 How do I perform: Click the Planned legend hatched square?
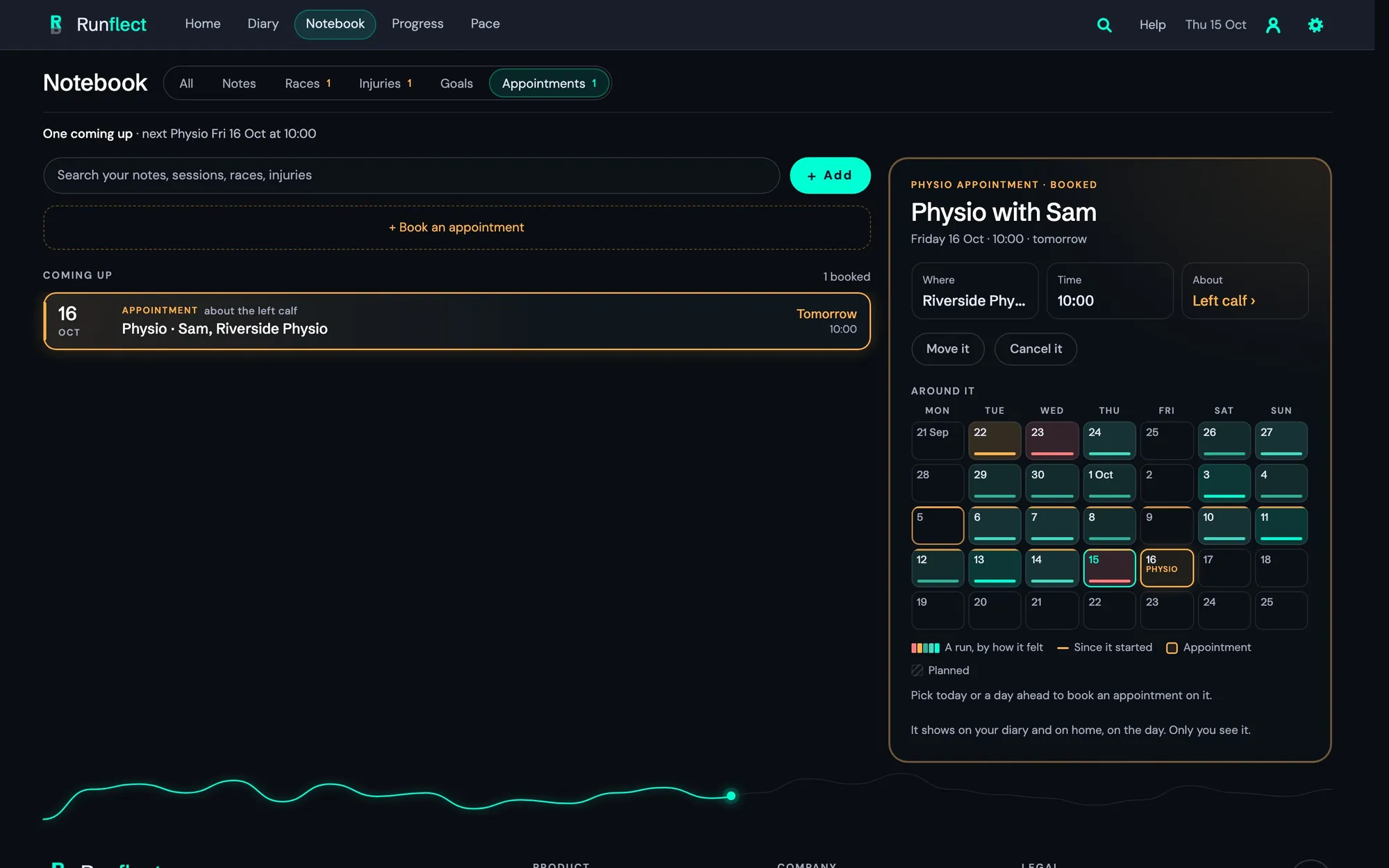click(x=917, y=670)
